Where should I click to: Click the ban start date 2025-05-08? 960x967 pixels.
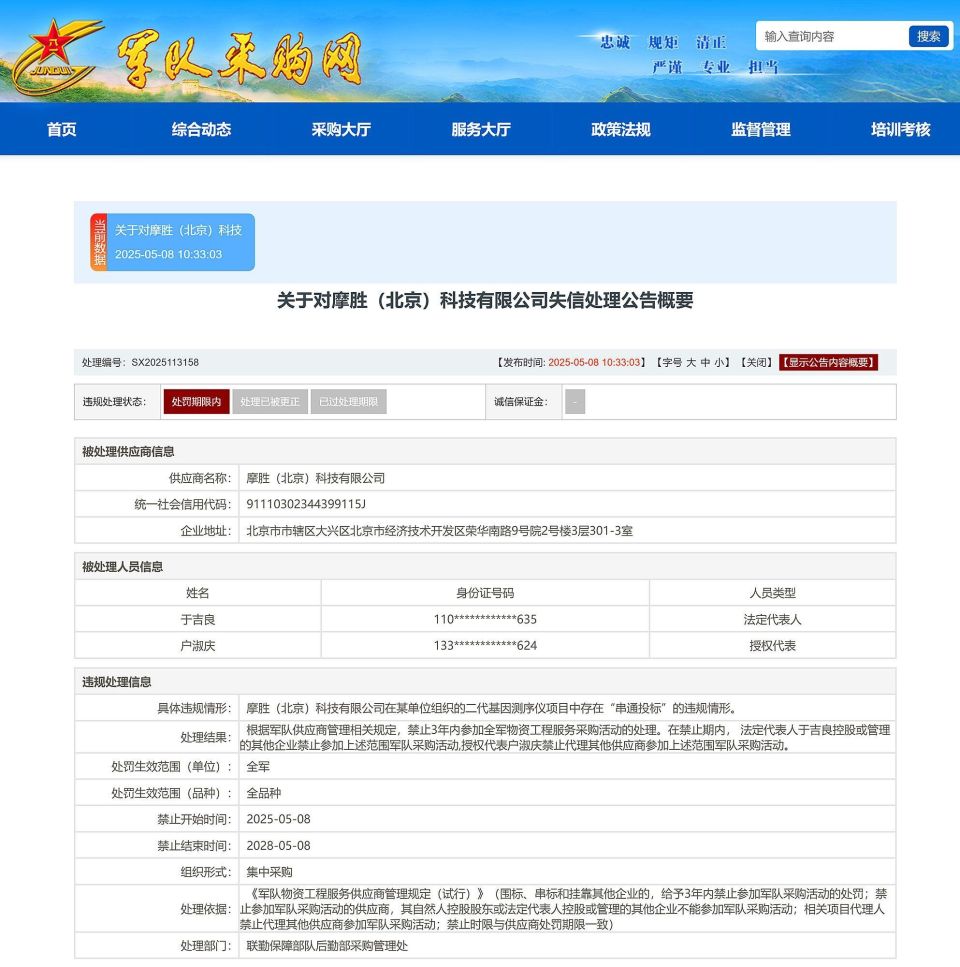278,819
